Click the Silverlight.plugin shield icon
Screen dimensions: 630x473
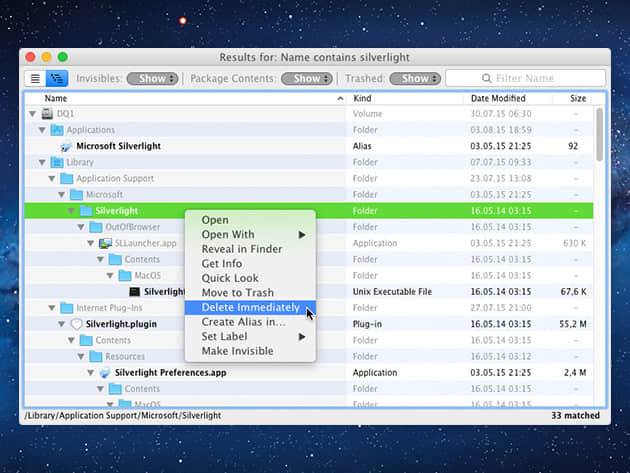pyautogui.click(x=76, y=324)
